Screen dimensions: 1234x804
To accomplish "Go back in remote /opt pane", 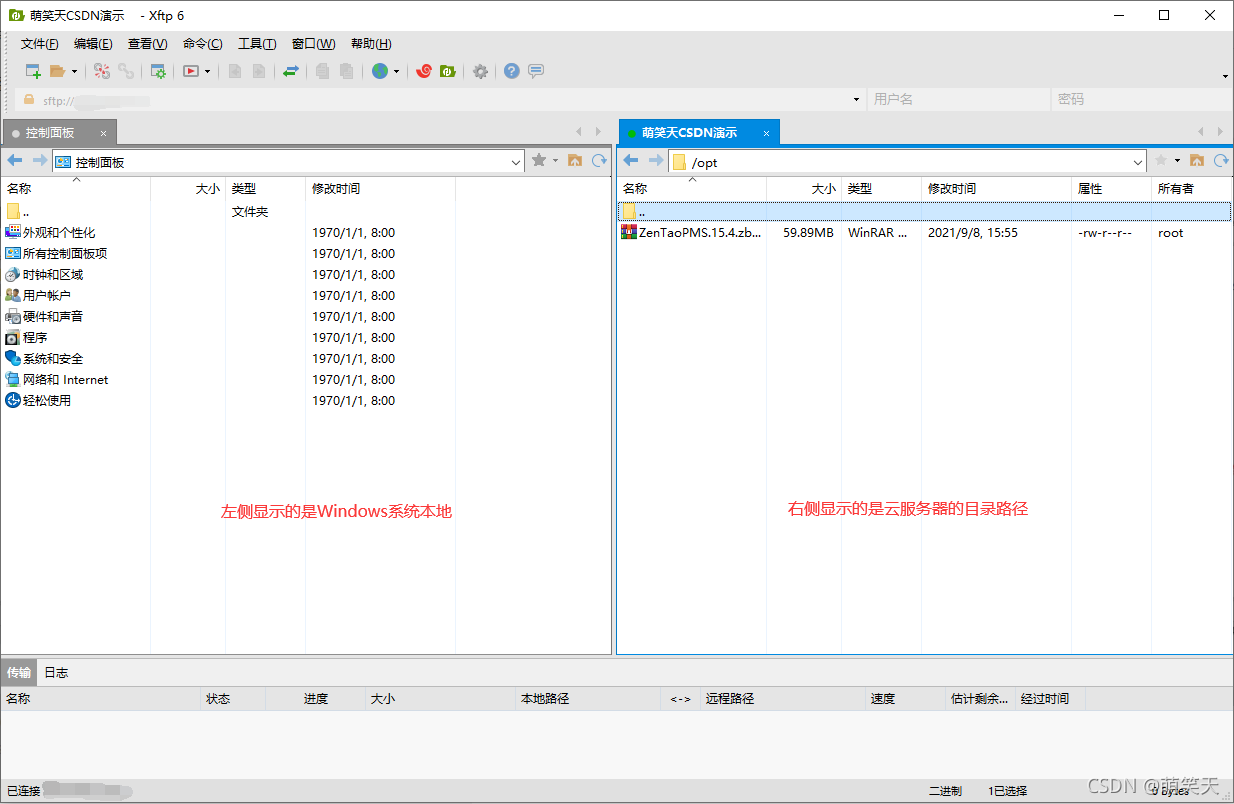I will (631, 161).
